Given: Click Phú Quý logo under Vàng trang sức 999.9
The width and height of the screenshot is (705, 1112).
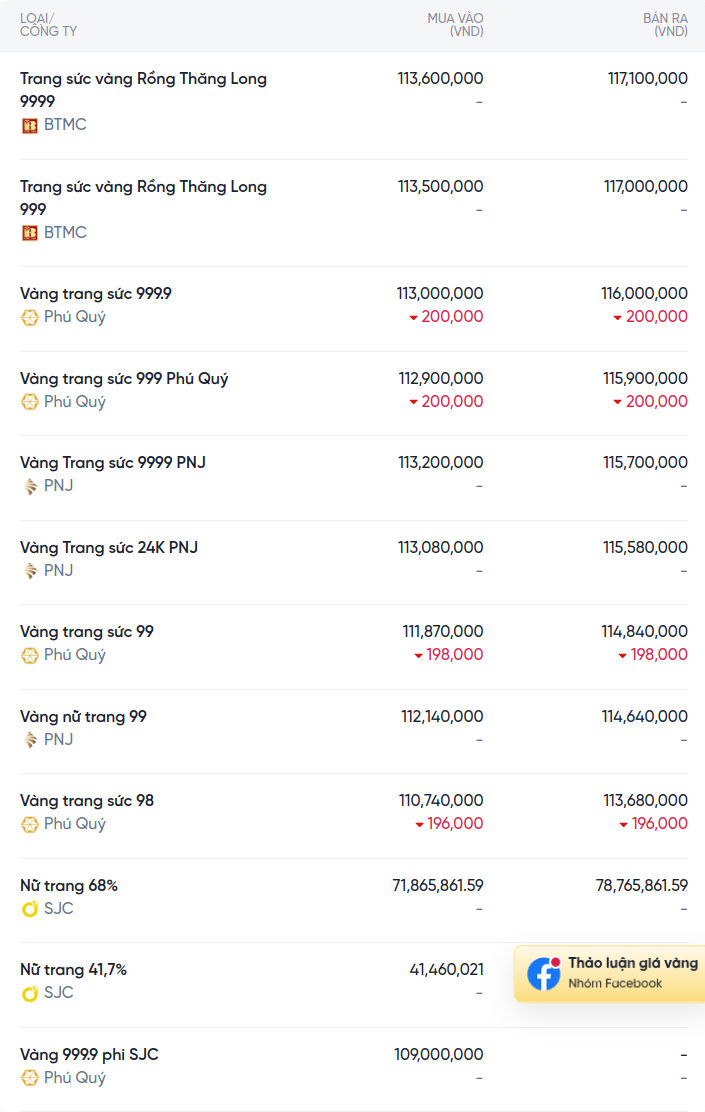Looking at the screenshot, I should (30, 318).
